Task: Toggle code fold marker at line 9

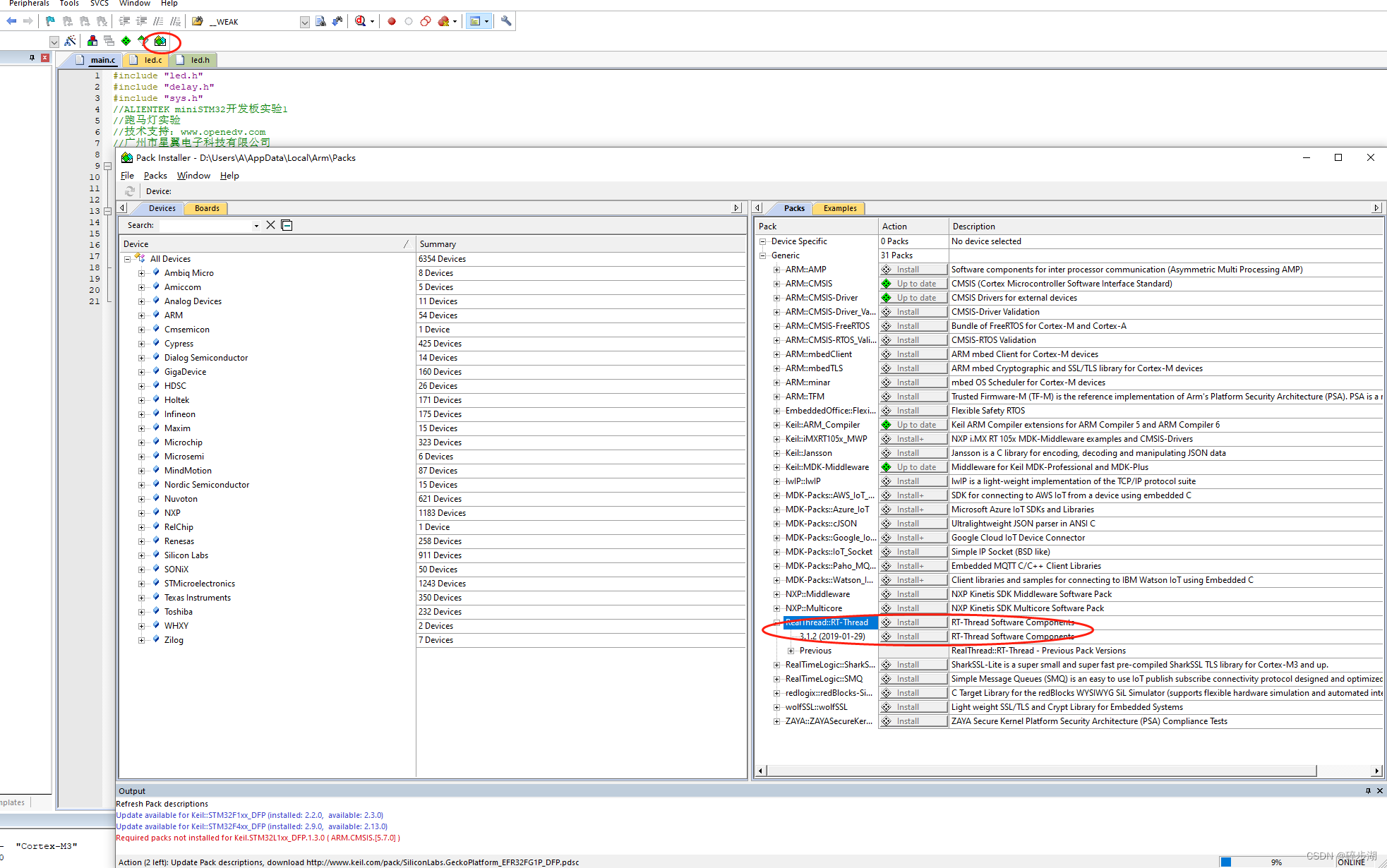Action: [108, 166]
